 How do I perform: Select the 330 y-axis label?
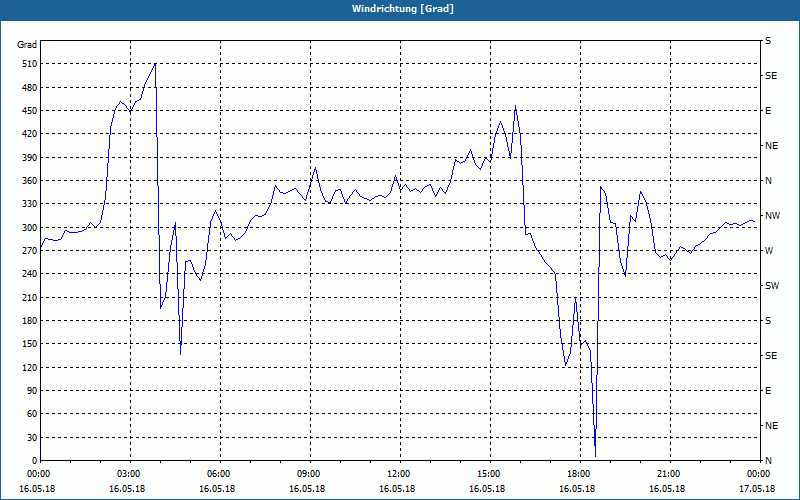(28, 204)
